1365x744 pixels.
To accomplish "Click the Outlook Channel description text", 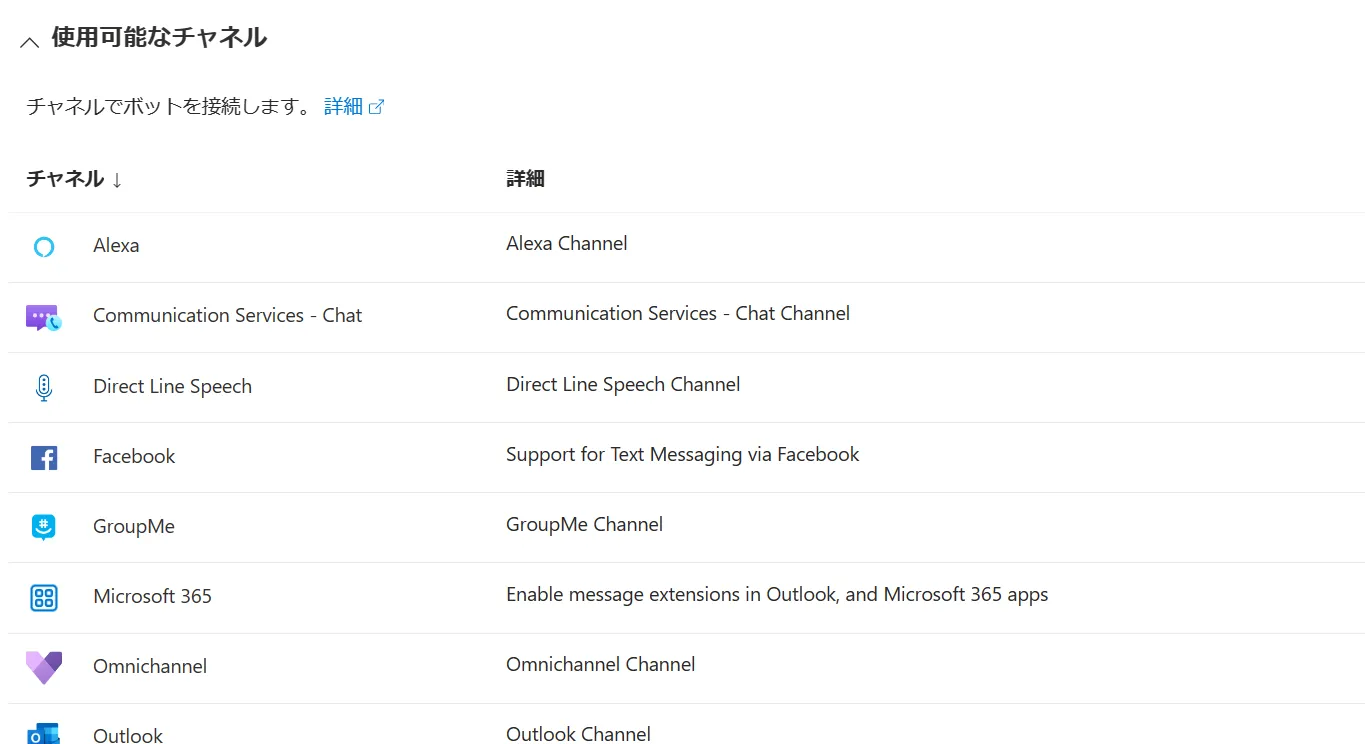I will pos(578,734).
